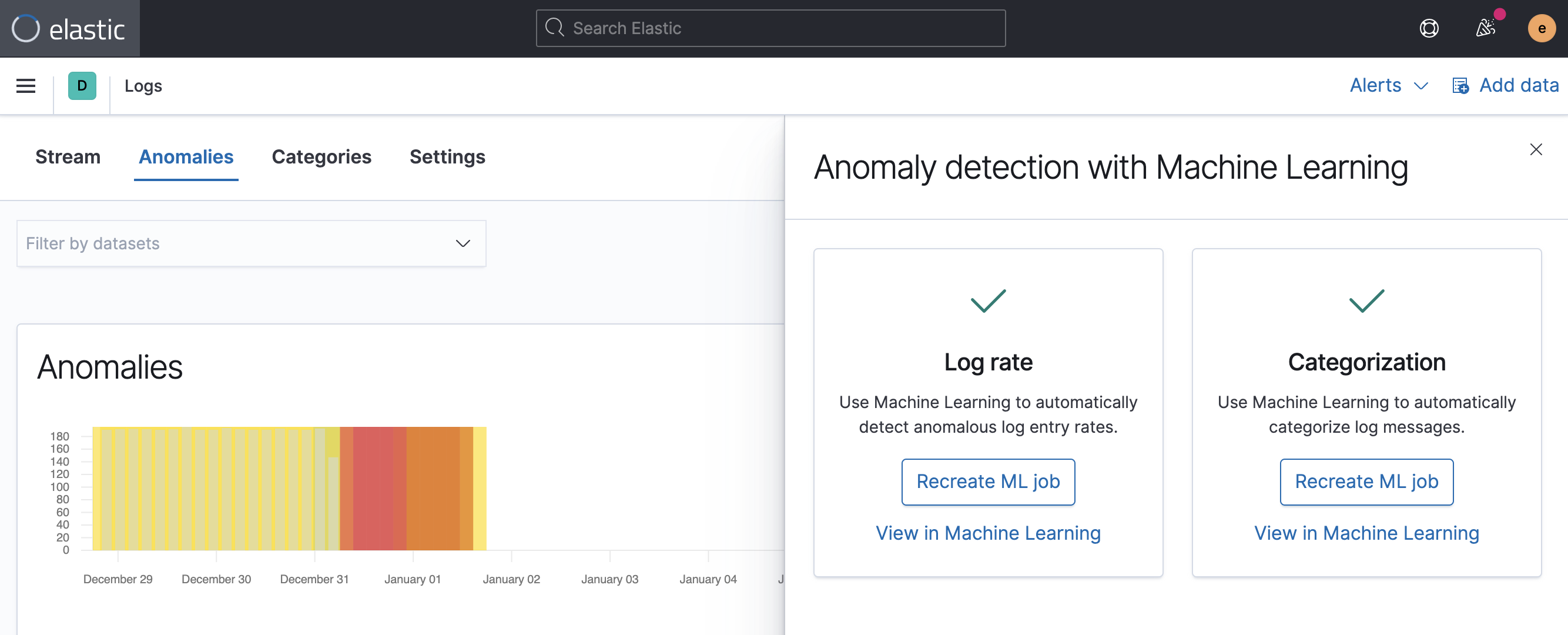
Task: Open the Settings tab
Action: click(447, 157)
